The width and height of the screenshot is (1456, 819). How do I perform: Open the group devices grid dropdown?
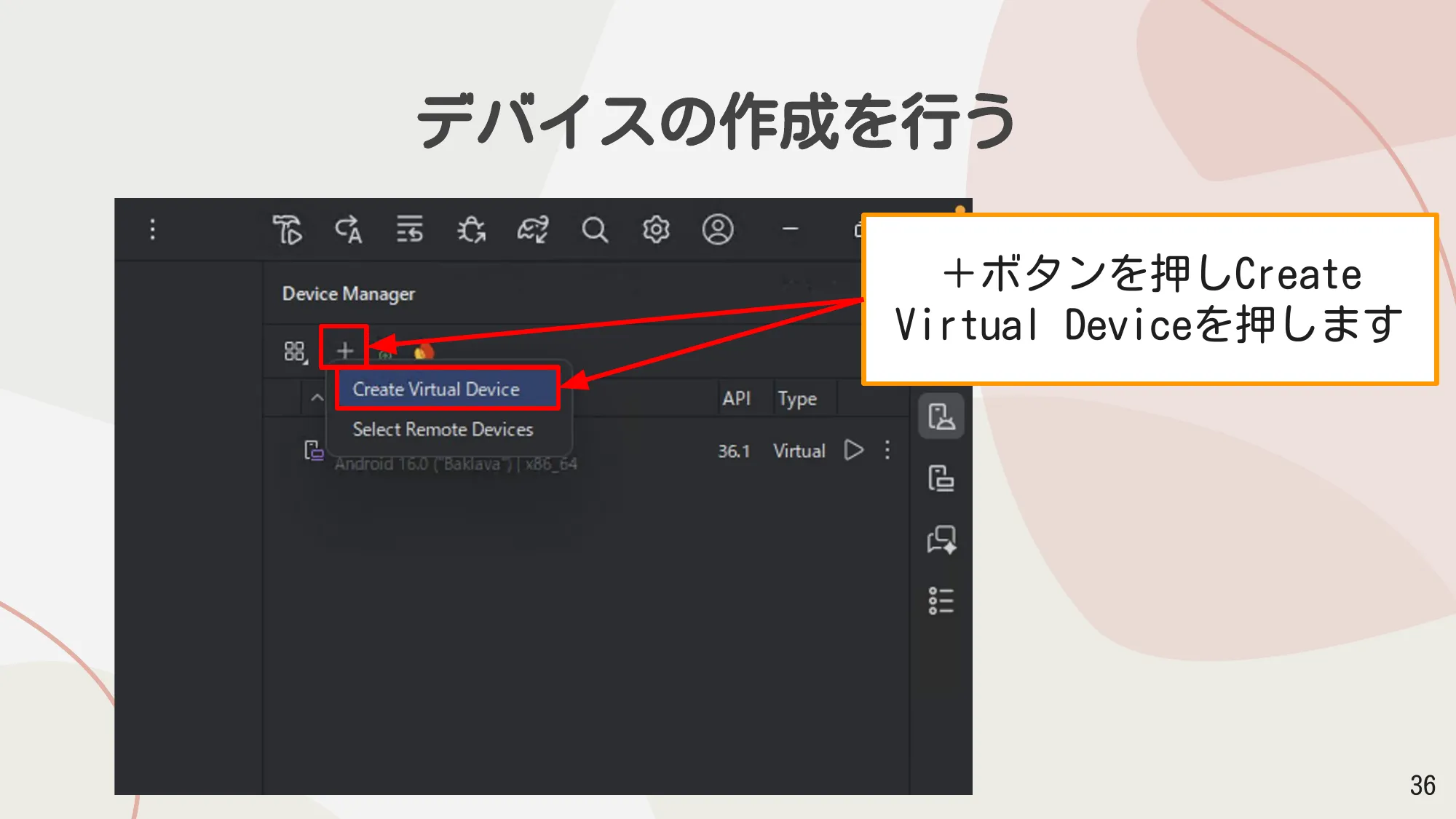tap(294, 351)
